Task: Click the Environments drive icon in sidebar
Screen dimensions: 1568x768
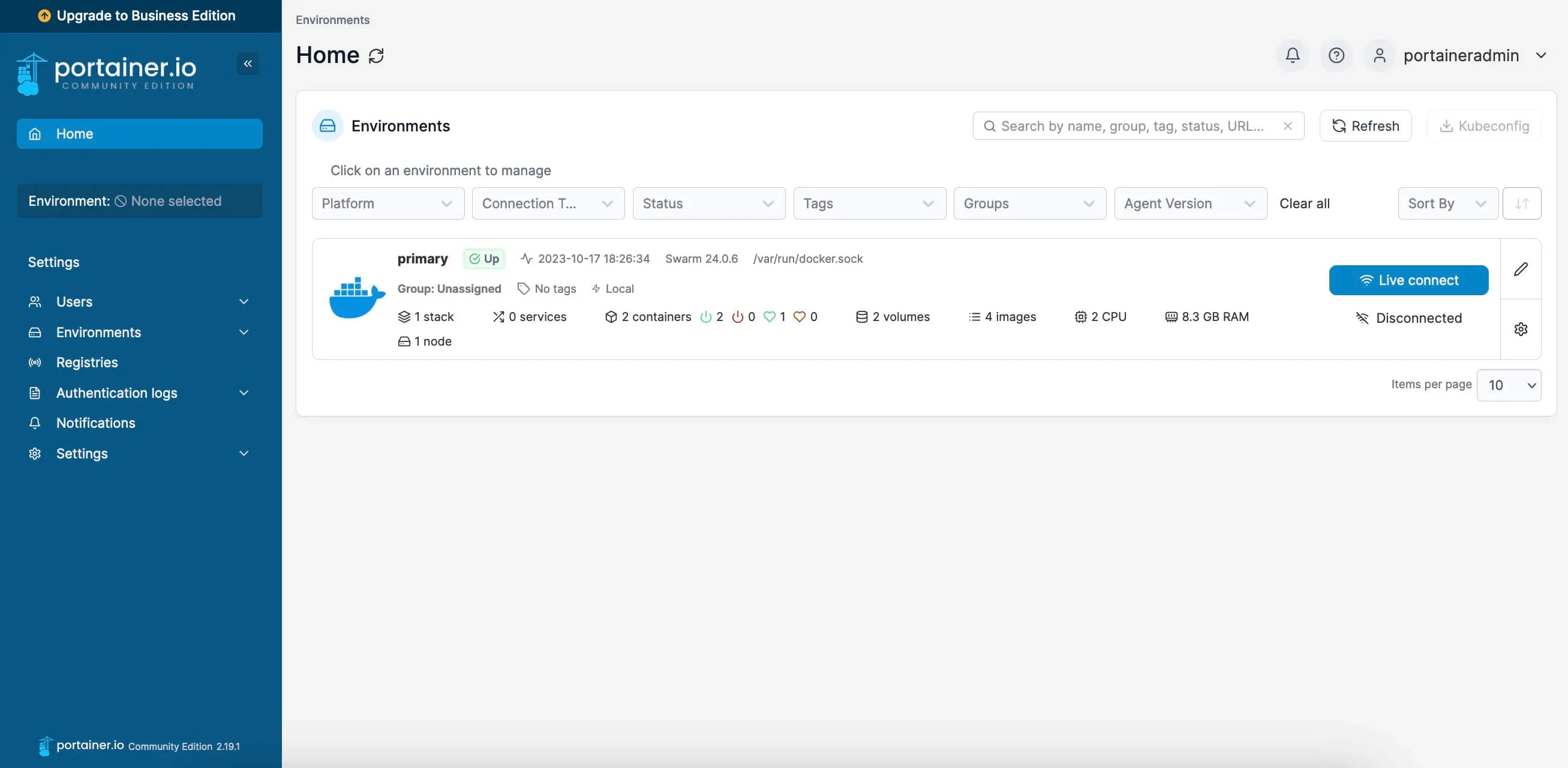Action: pyautogui.click(x=35, y=332)
